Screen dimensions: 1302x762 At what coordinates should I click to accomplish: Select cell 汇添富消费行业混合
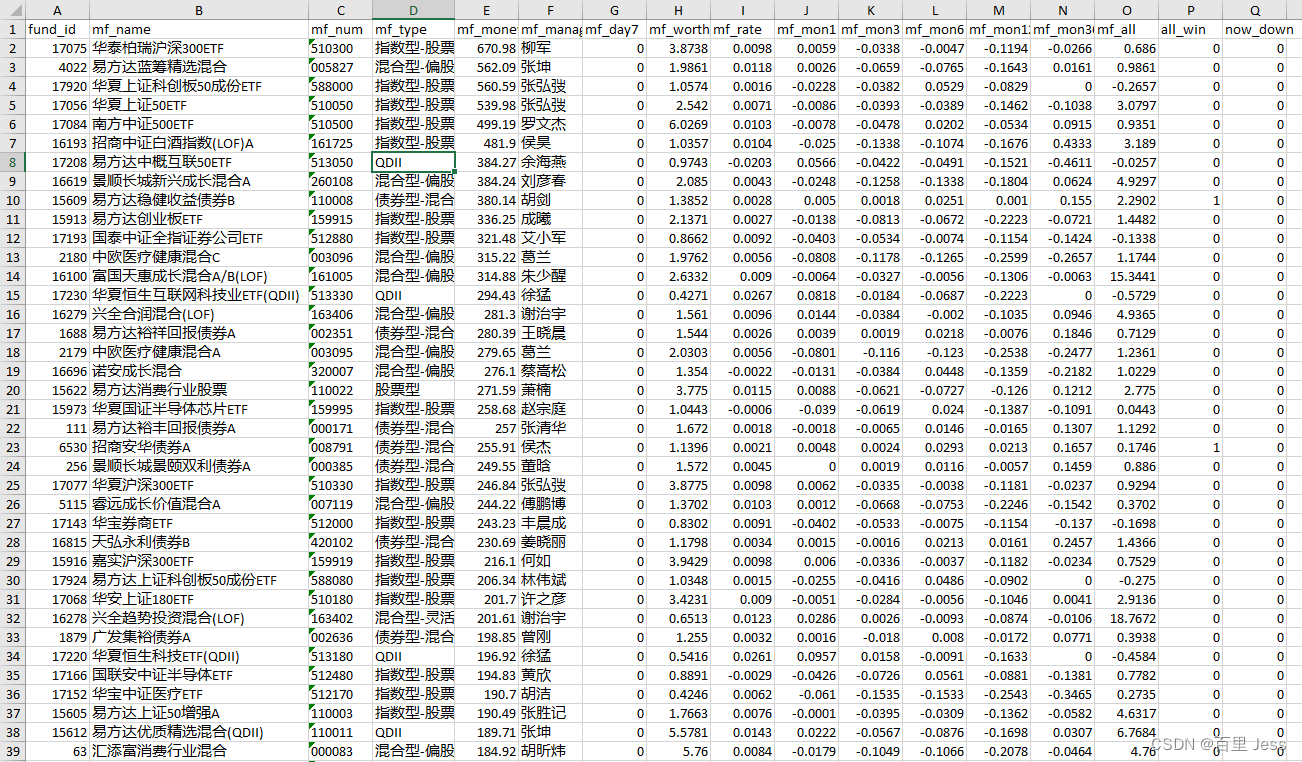coord(198,751)
